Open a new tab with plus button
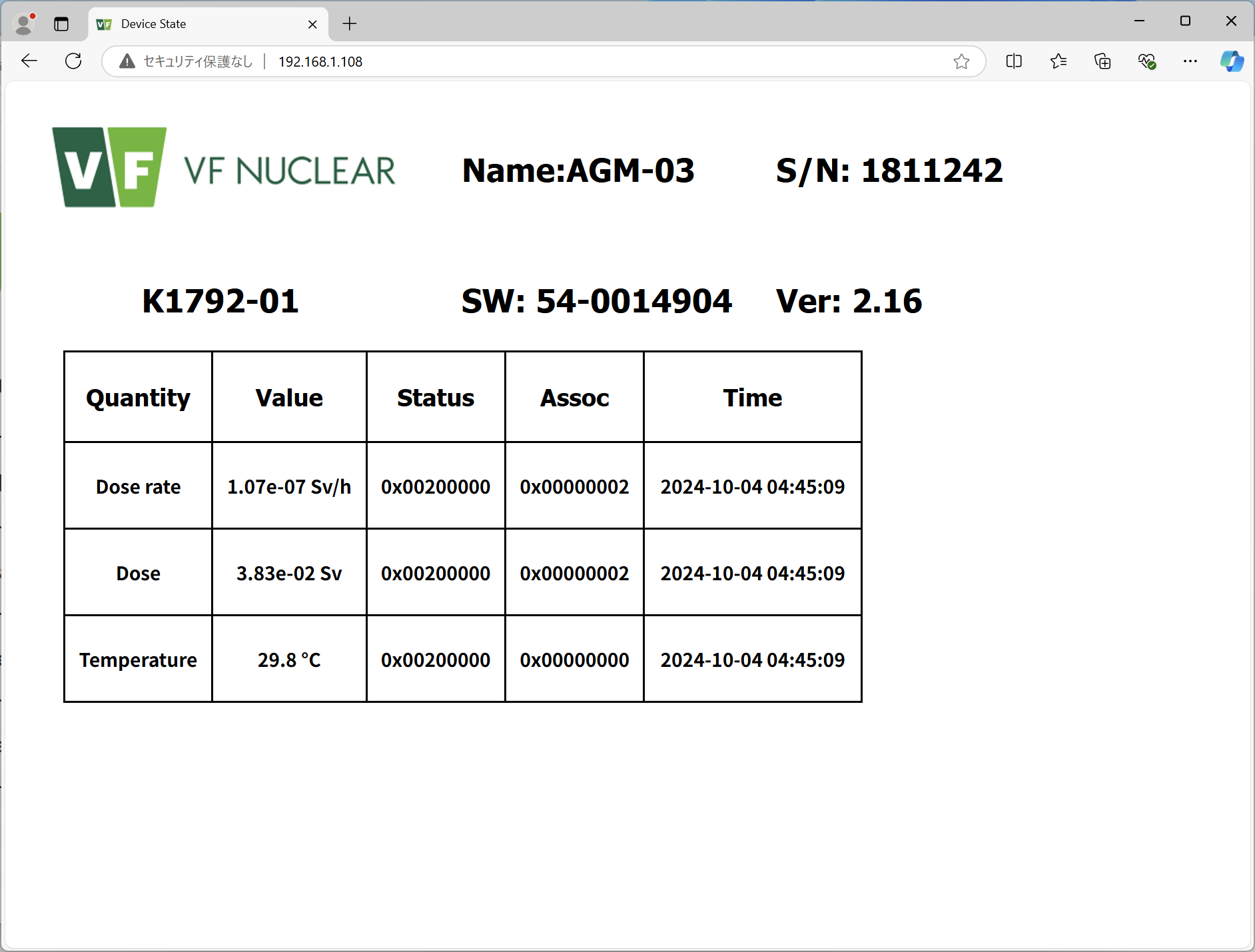Screen dimensions: 1255x952 350,24
